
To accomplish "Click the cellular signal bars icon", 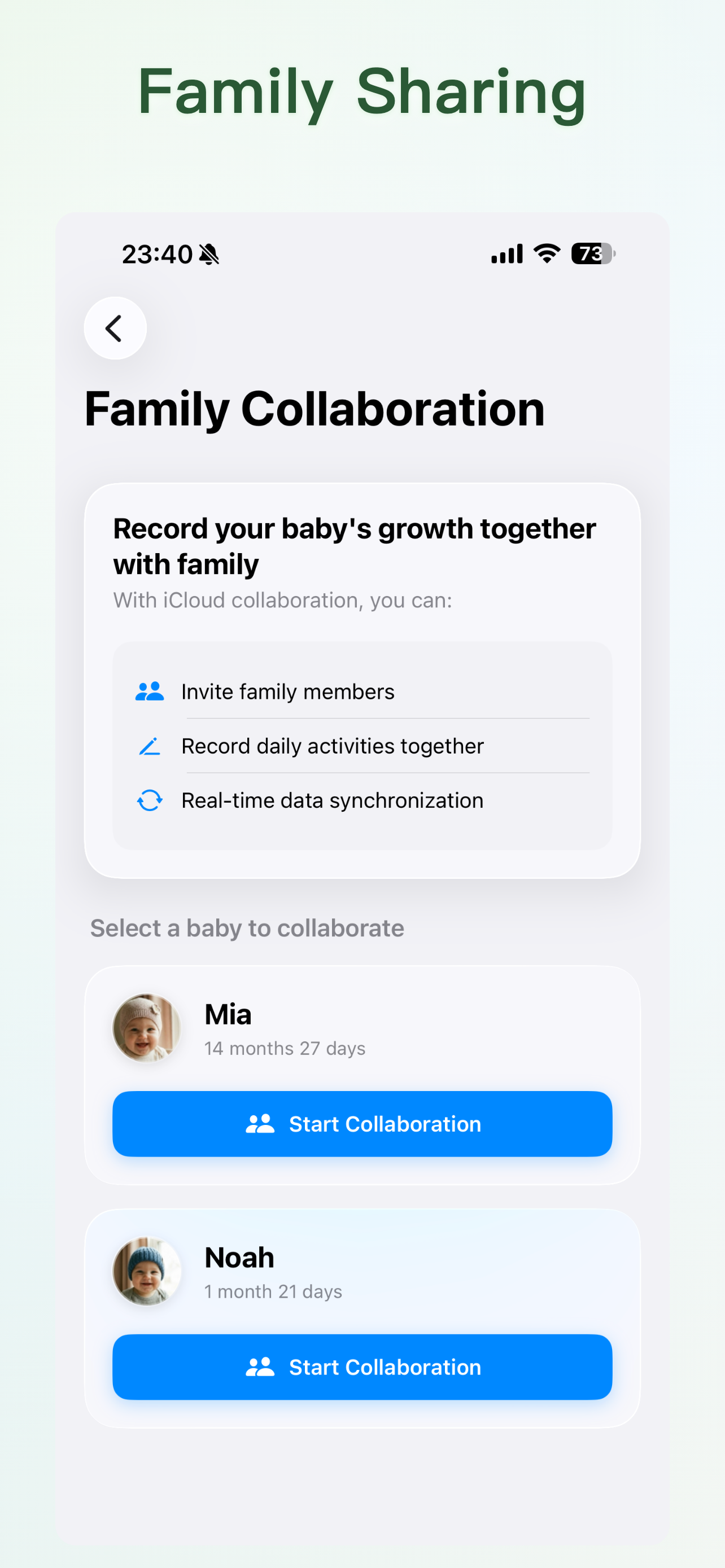I will pyautogui.click(x=506, y=254).
